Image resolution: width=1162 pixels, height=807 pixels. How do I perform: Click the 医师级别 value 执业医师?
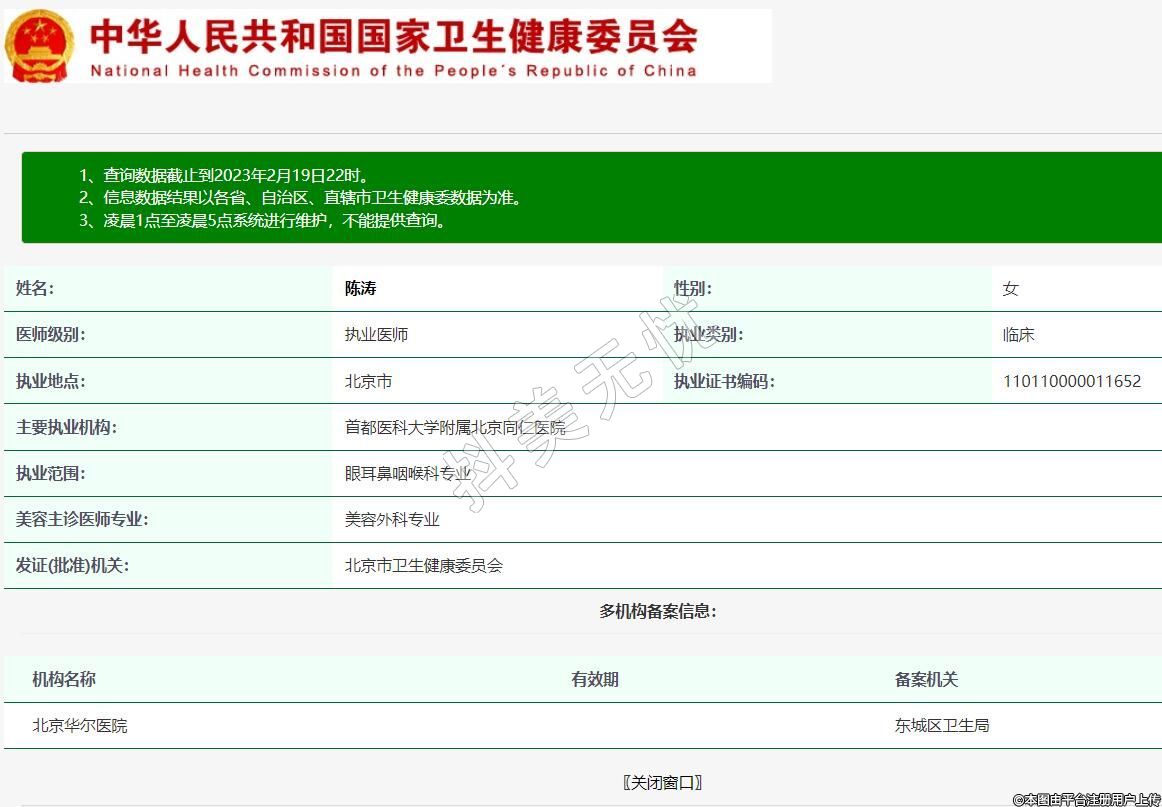click(x=376, y=335)
